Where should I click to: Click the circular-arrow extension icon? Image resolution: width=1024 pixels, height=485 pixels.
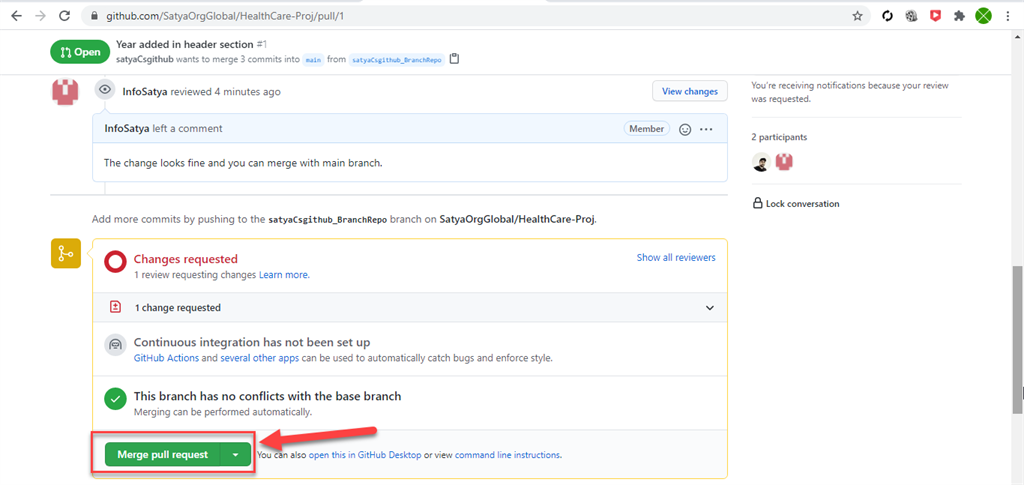(887, 16)
